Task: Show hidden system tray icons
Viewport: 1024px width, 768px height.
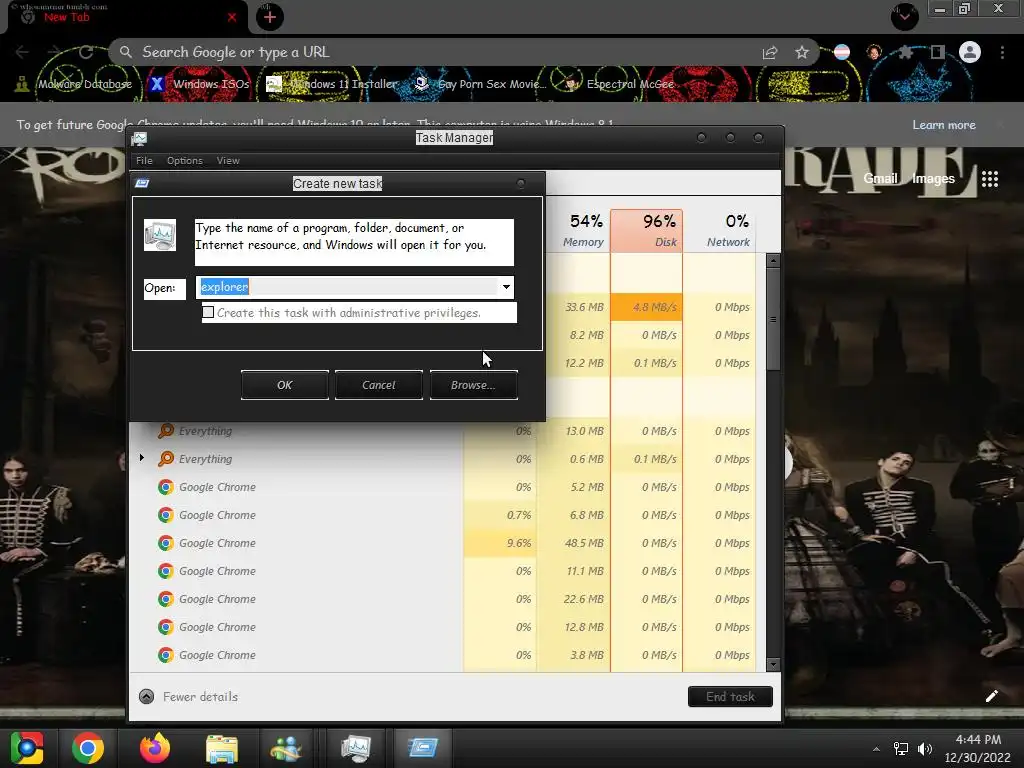Action: pos(876,749)
